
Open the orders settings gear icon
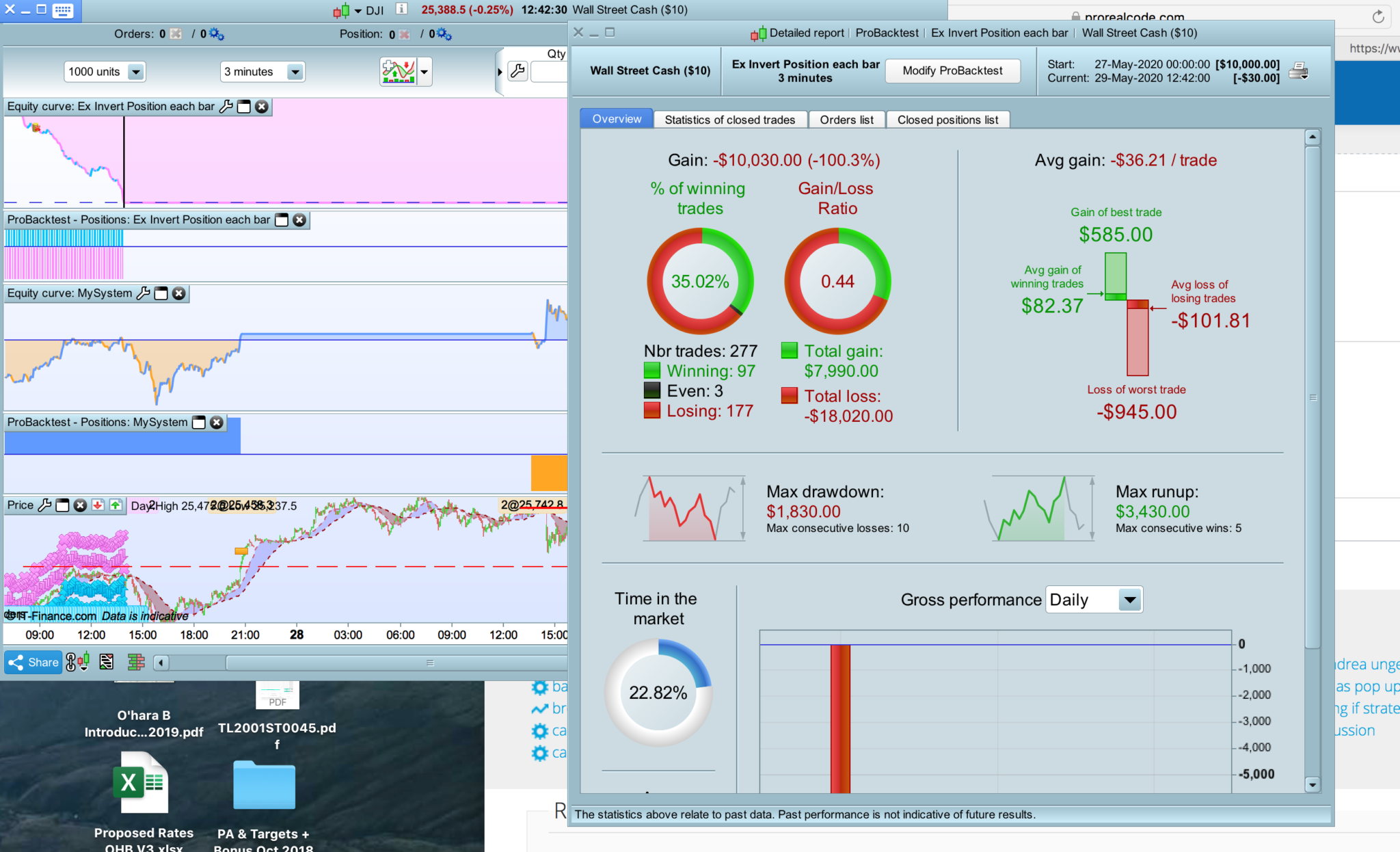point(217,34)
